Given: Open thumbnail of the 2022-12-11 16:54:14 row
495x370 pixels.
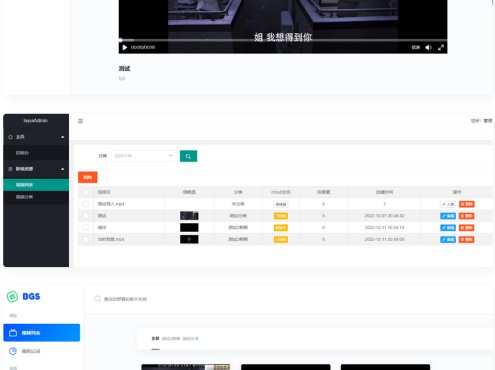Looking at the screenshot, I should [189, 227].
